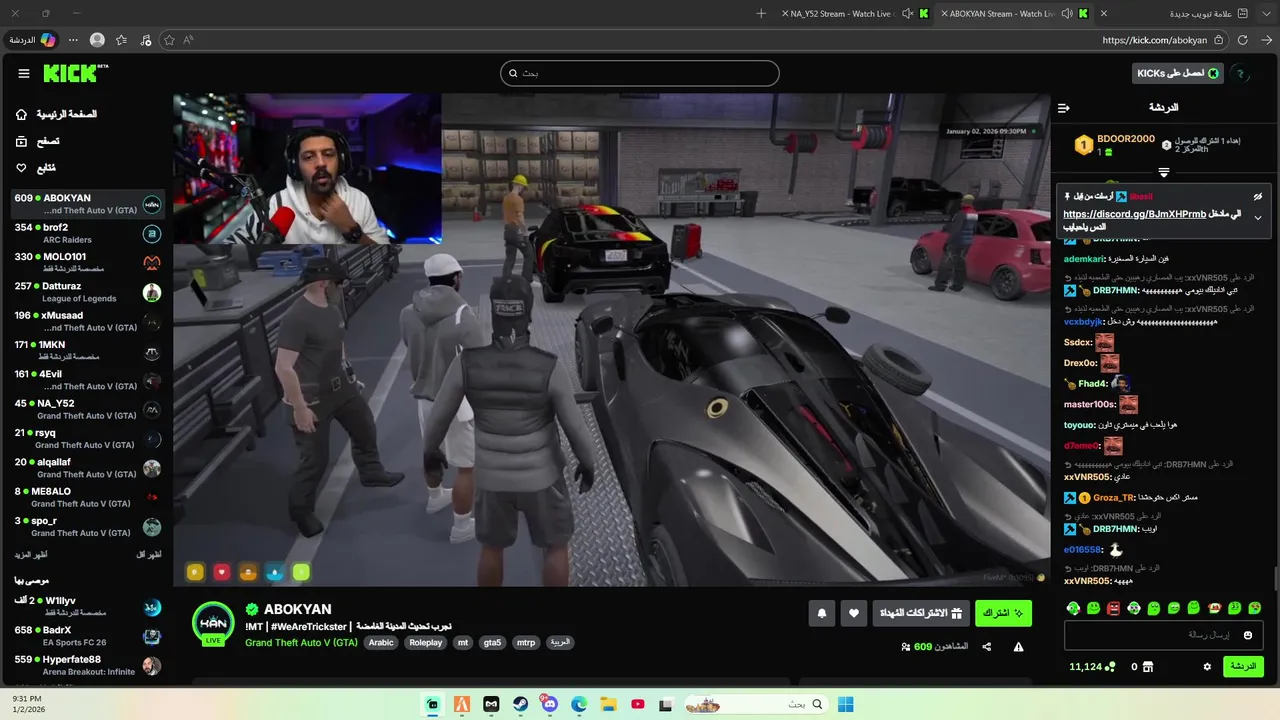The height and width of the screenshot is (720, 1280).
Task: Open rsyq channel in sidebar
Action: coord(87,439)
